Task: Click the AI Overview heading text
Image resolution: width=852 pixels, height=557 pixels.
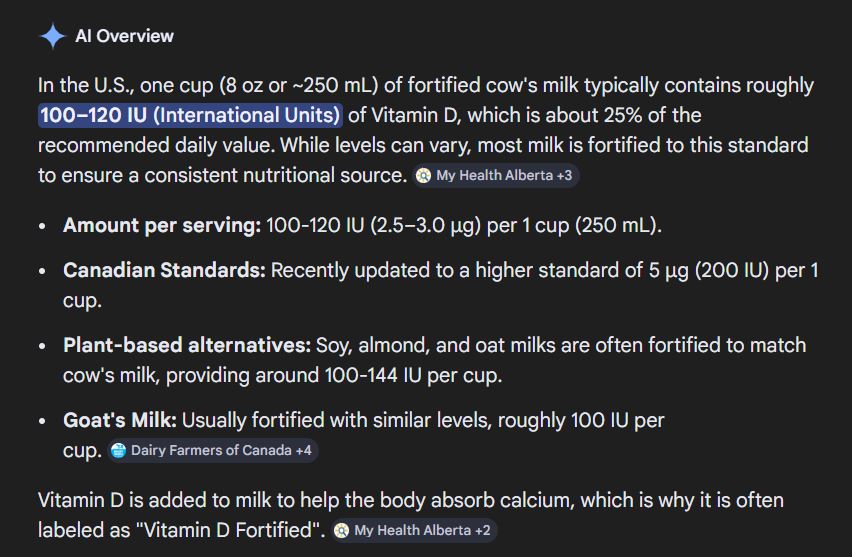Action: point(124,36)
